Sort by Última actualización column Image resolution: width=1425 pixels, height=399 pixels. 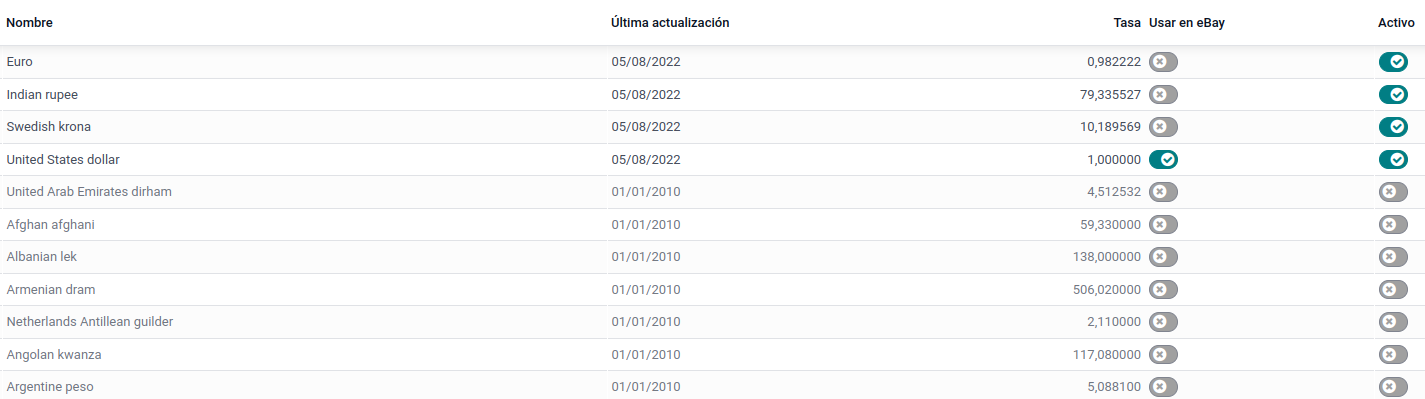coord(670,22)
